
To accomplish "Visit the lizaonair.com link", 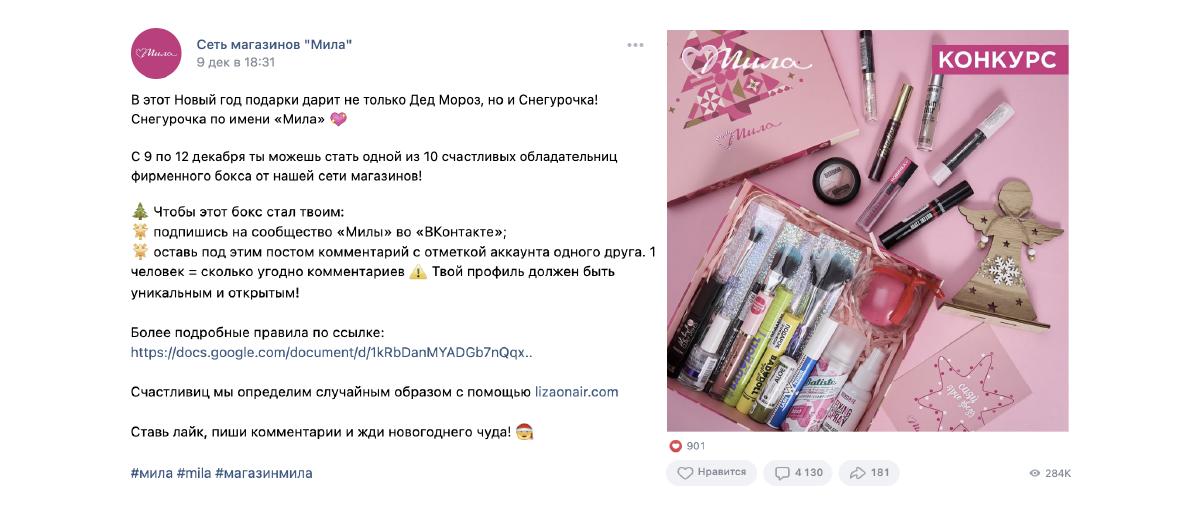I will tap(577, 392).
